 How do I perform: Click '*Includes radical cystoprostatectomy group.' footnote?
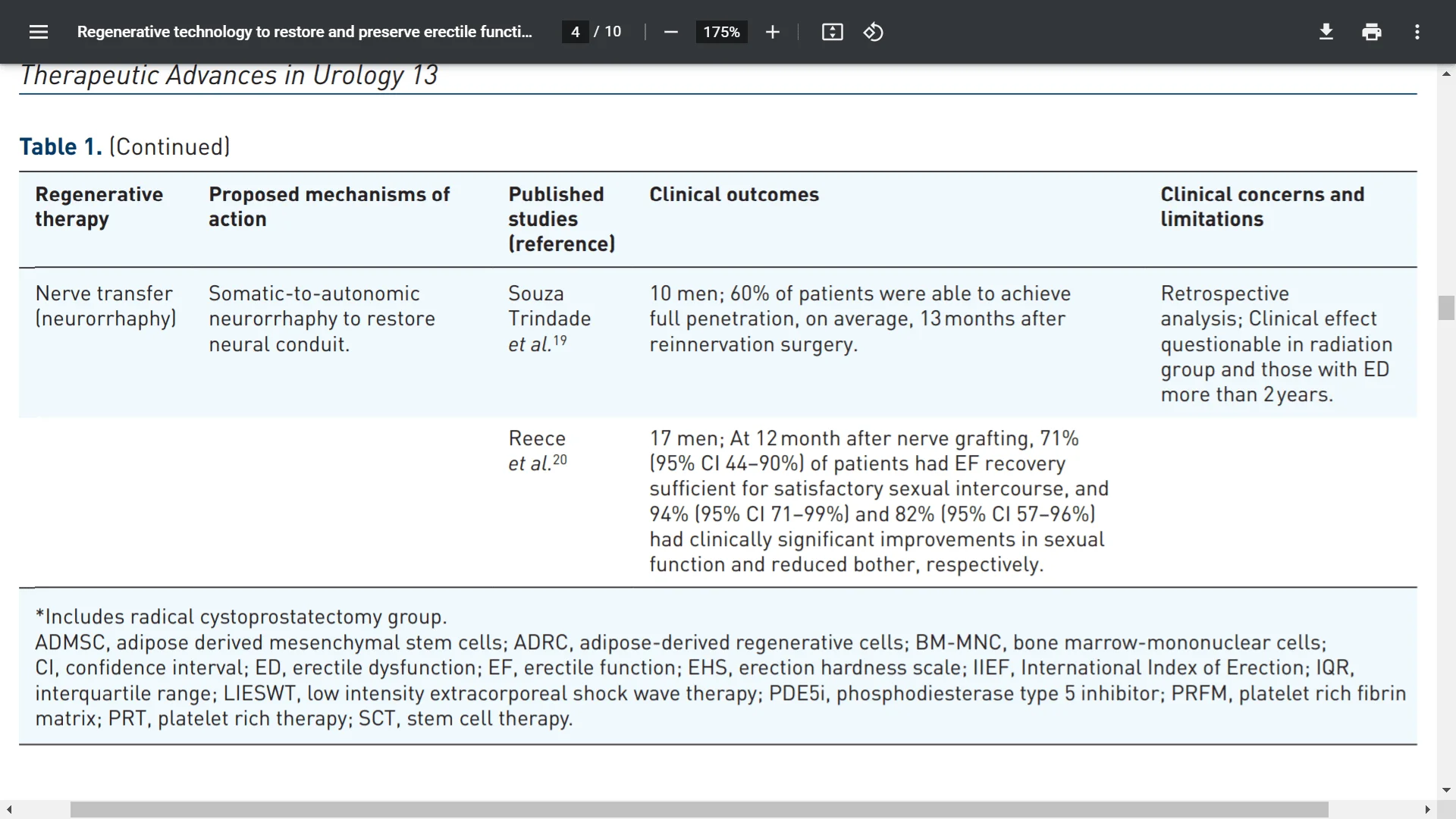click(241, 617)
